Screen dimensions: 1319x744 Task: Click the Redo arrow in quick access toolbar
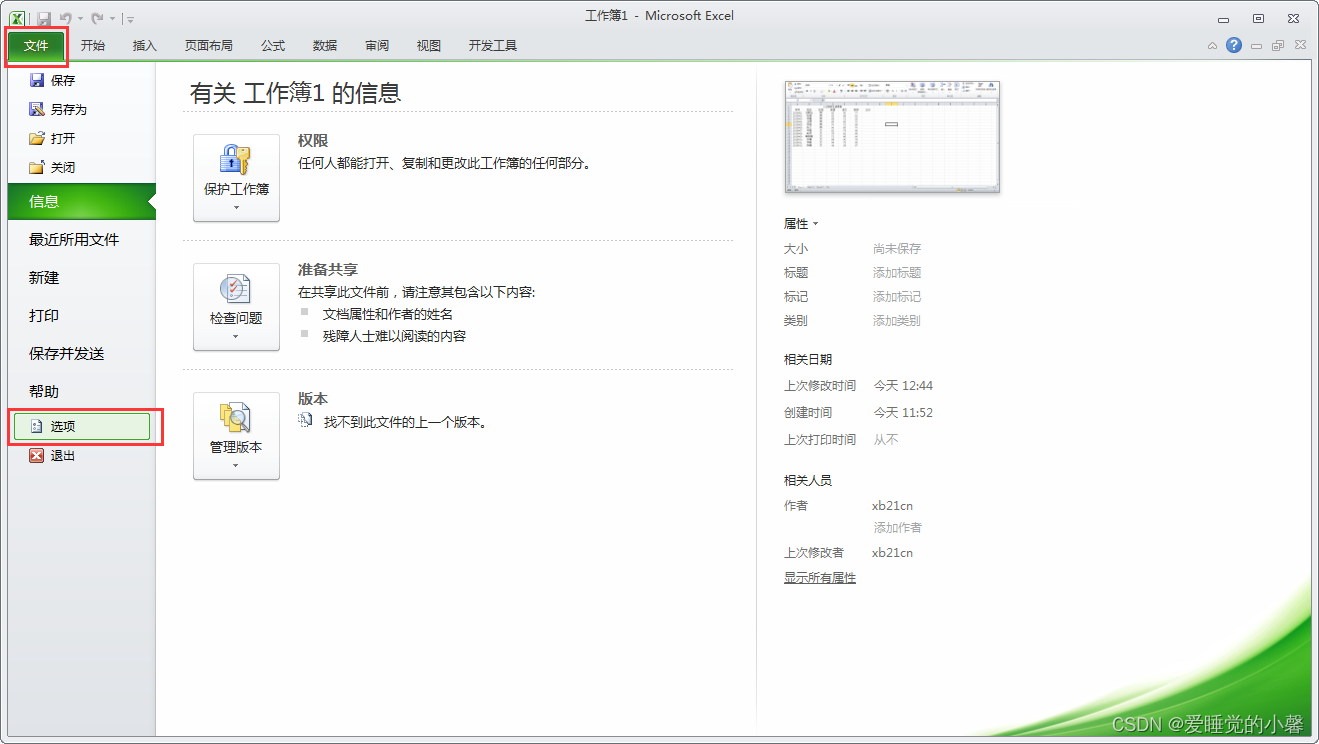(96, 18)
